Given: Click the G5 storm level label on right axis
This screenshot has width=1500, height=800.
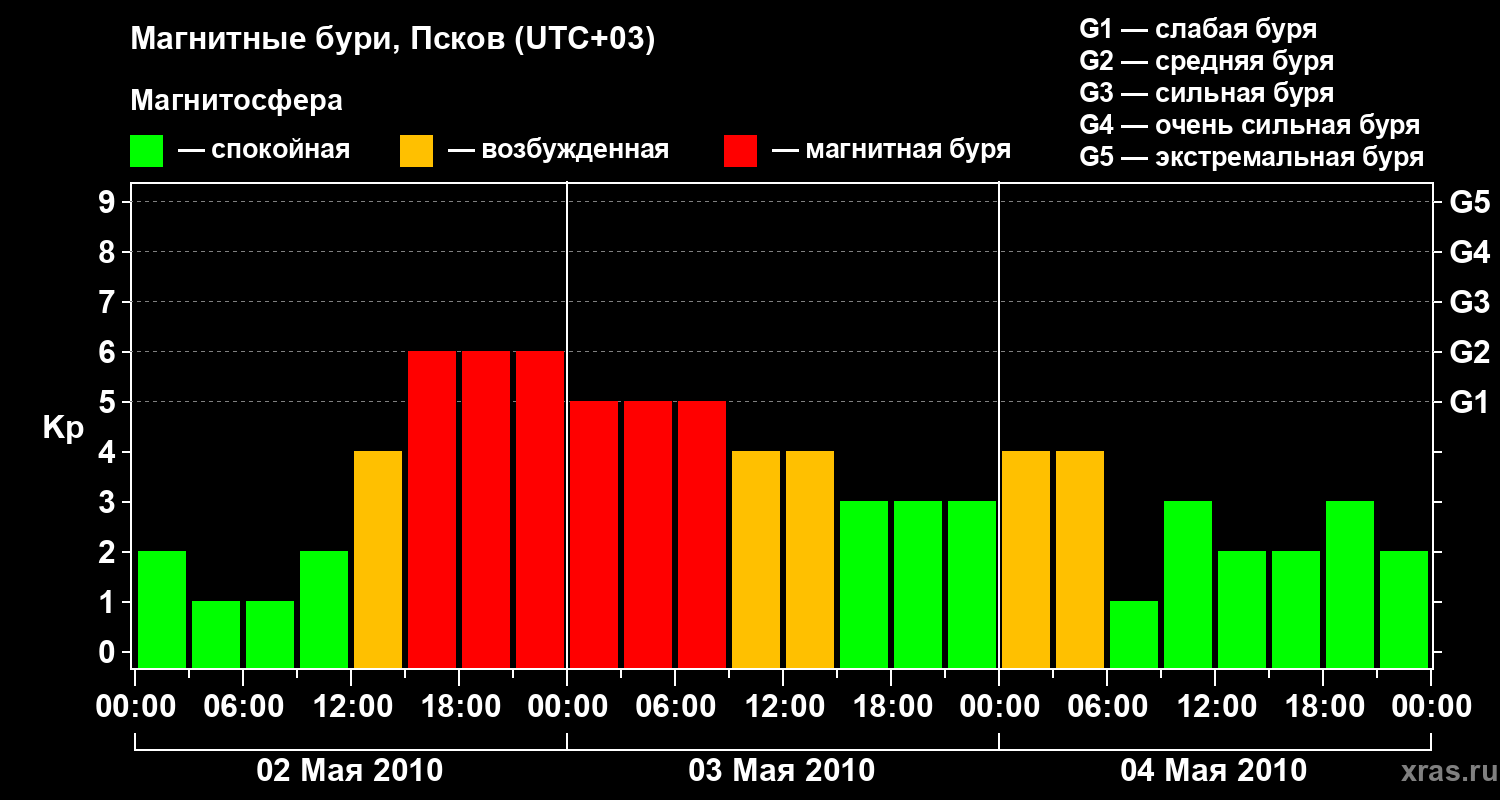Looking at the screenshot, I should tap(1470, 202).
